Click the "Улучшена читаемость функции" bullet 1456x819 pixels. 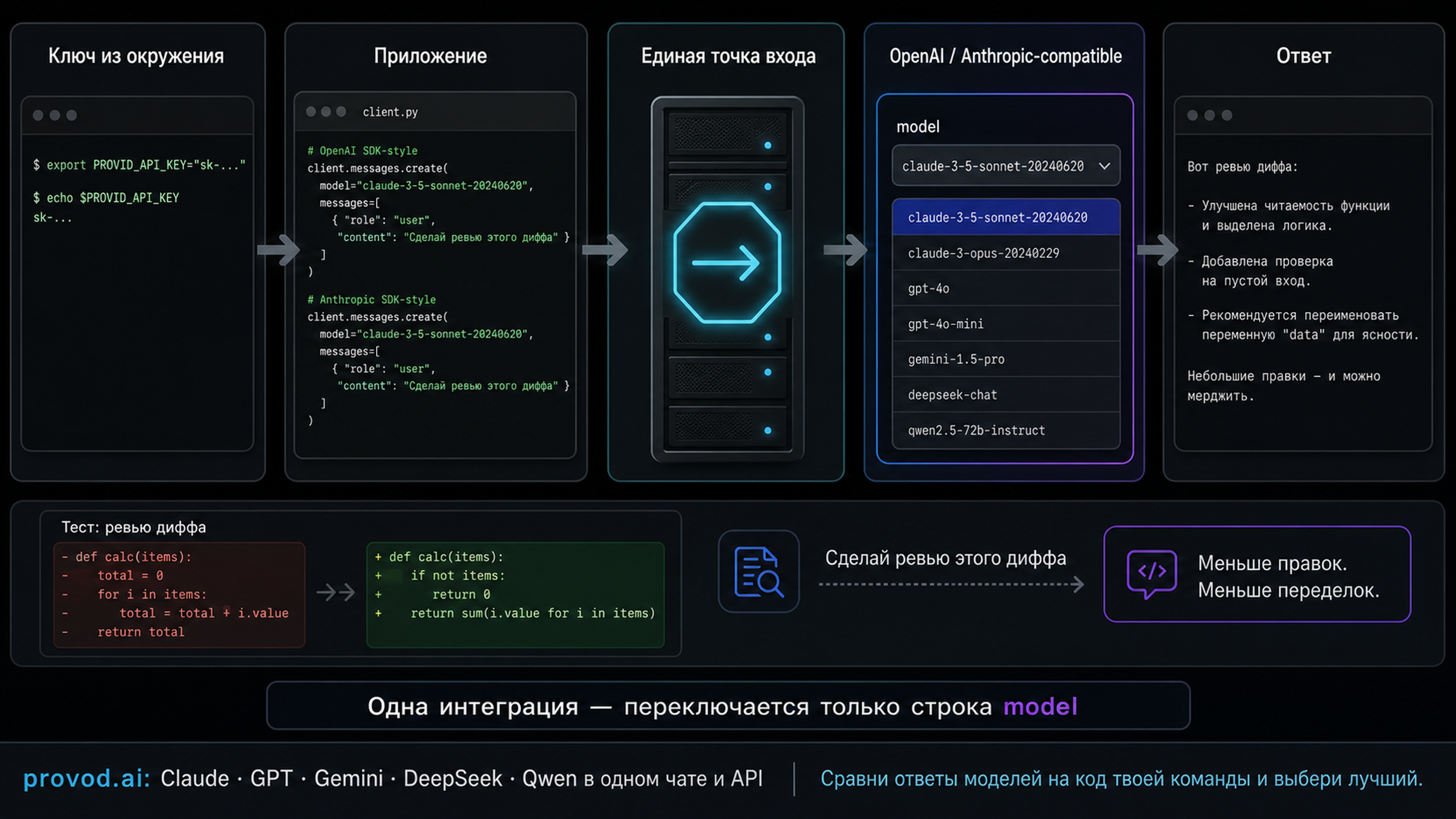coord(1289,216)
